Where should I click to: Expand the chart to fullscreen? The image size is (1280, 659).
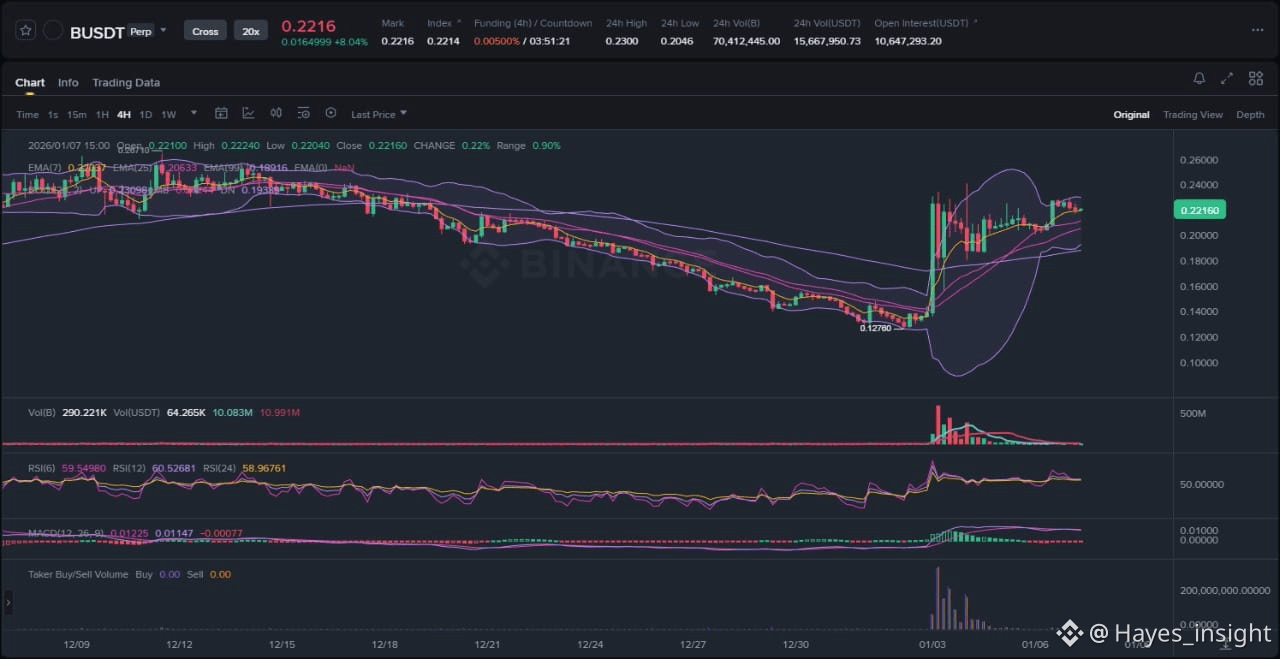click(1227, 78)
